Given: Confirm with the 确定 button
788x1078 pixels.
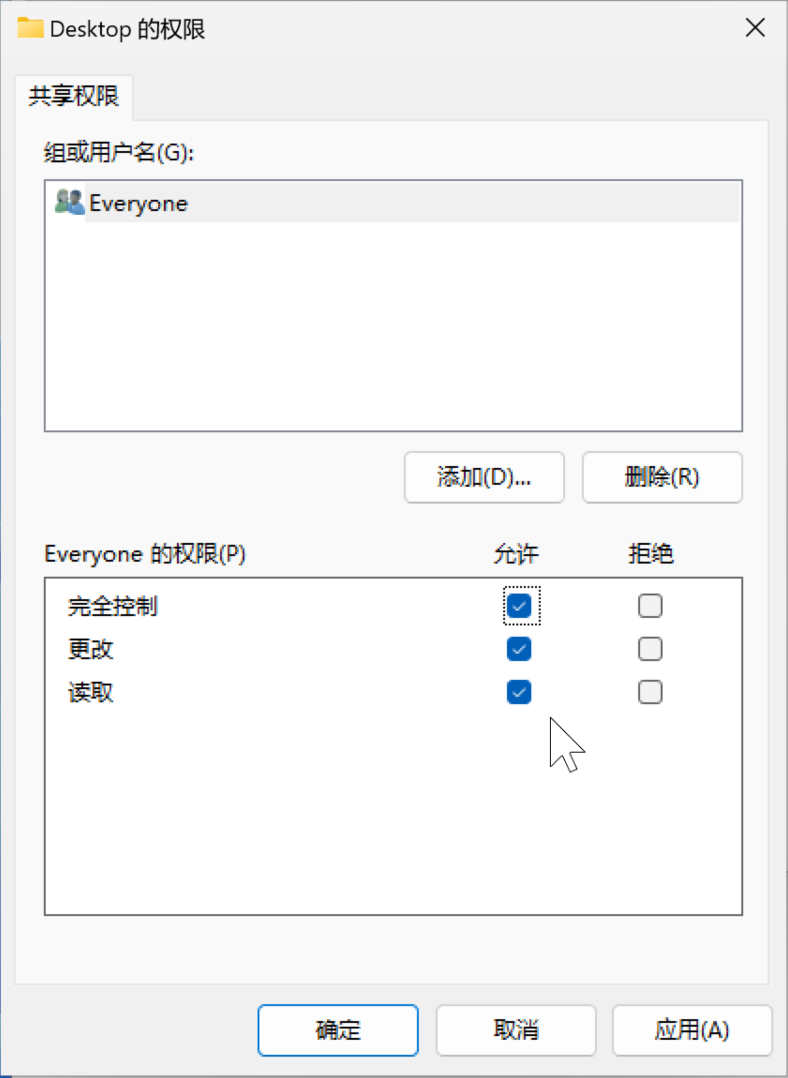Looking at the screenshot, I should 338,1030.
